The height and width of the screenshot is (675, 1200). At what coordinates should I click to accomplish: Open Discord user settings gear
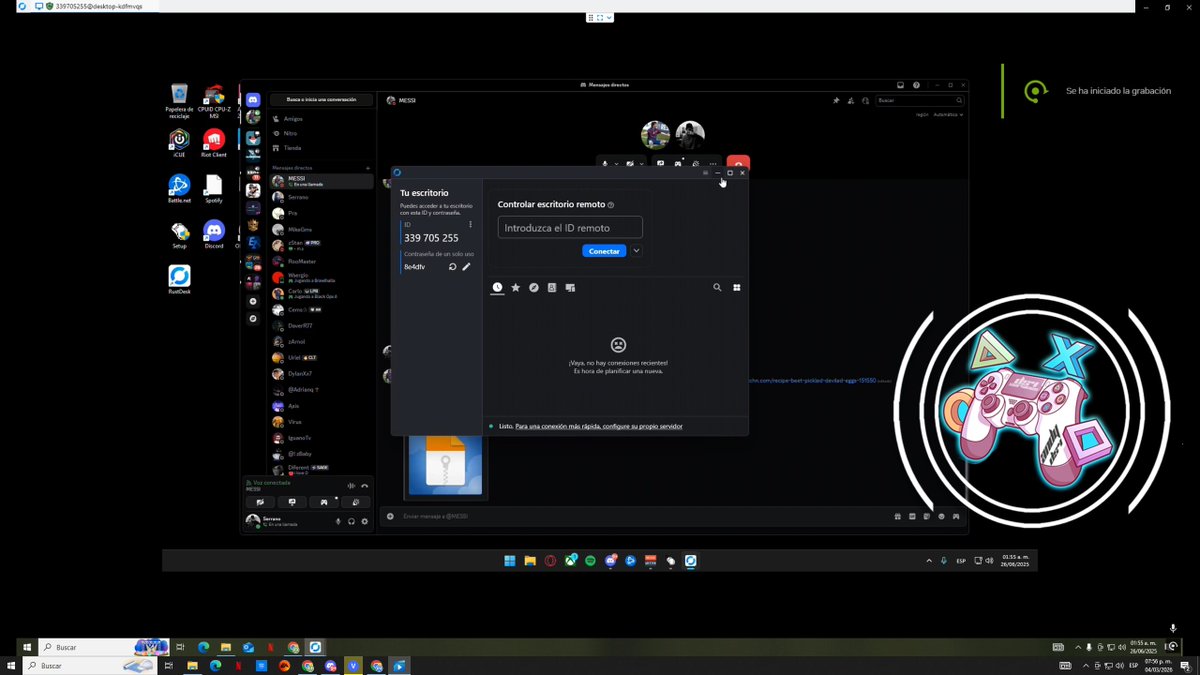point(364,521)
